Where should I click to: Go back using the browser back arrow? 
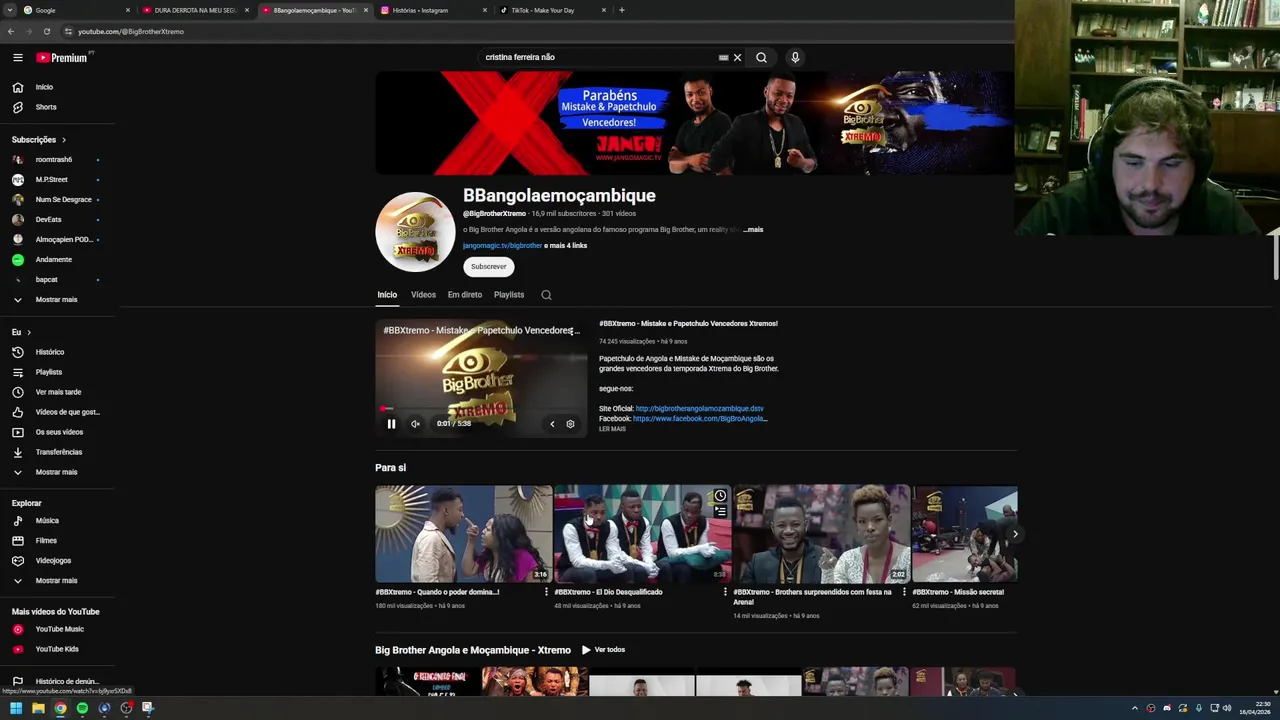pos(11,32)
